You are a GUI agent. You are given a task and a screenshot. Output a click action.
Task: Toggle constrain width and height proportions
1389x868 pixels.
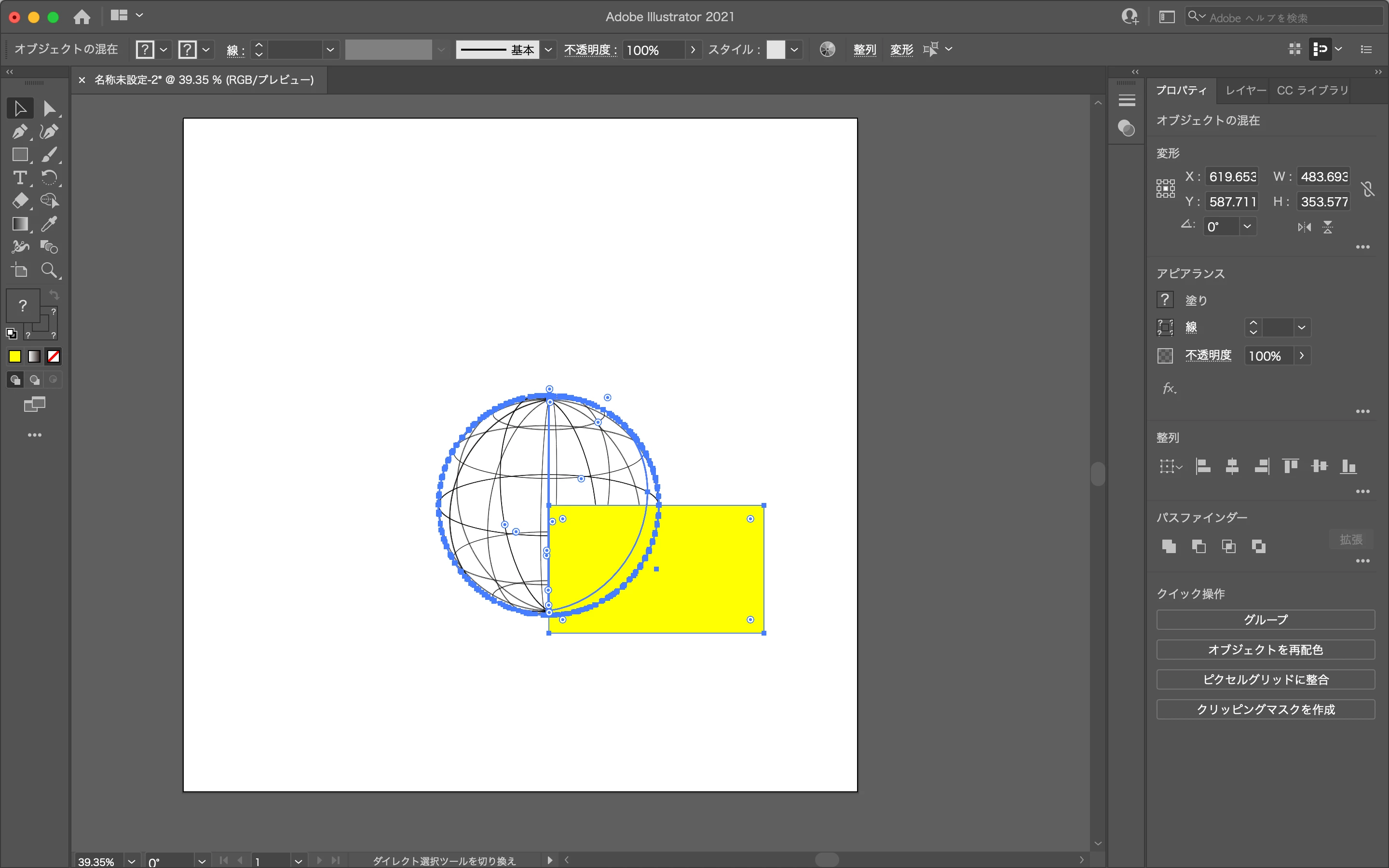pos(1368,189)
